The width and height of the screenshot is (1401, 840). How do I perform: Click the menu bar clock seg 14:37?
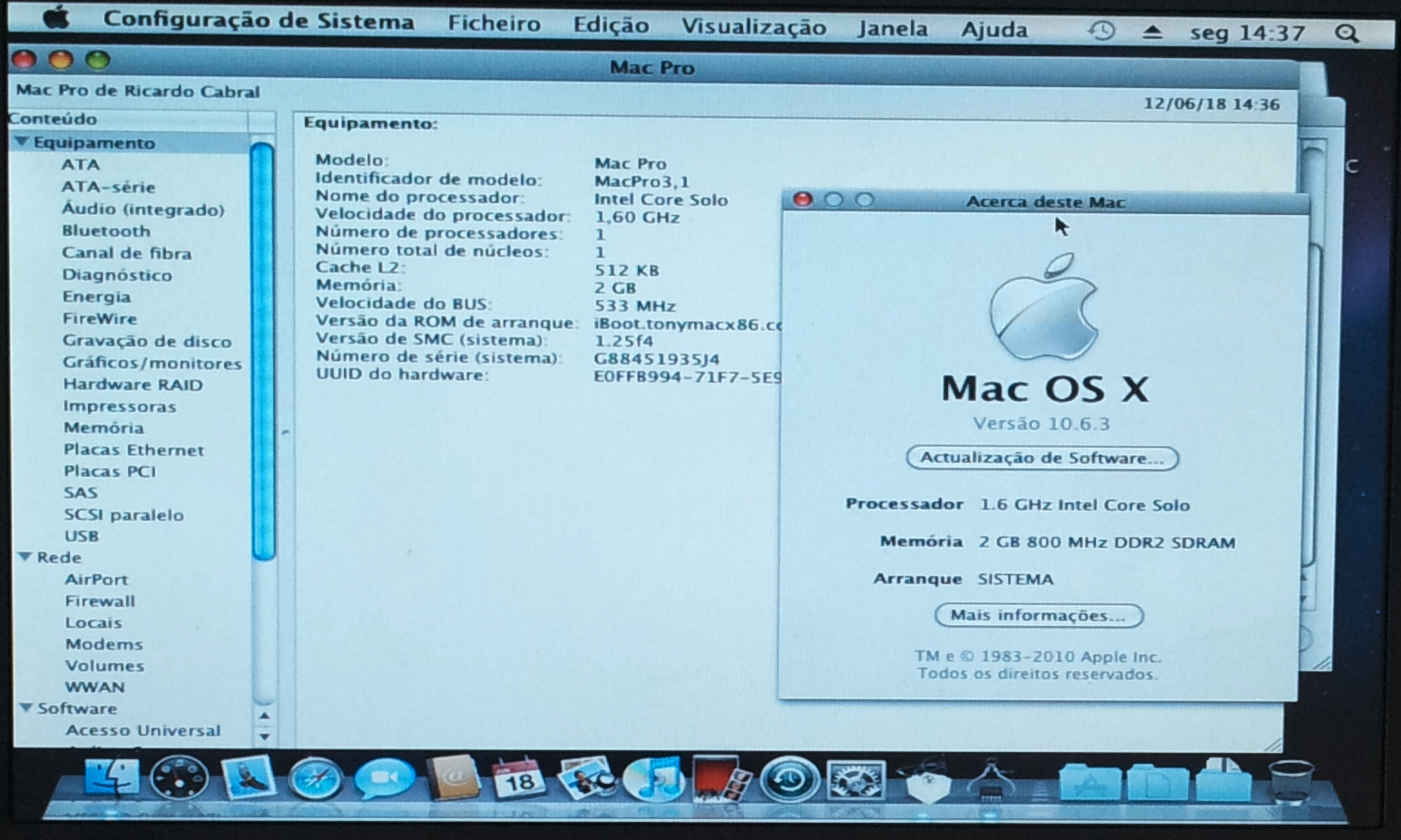click(x=1248, y=33)
